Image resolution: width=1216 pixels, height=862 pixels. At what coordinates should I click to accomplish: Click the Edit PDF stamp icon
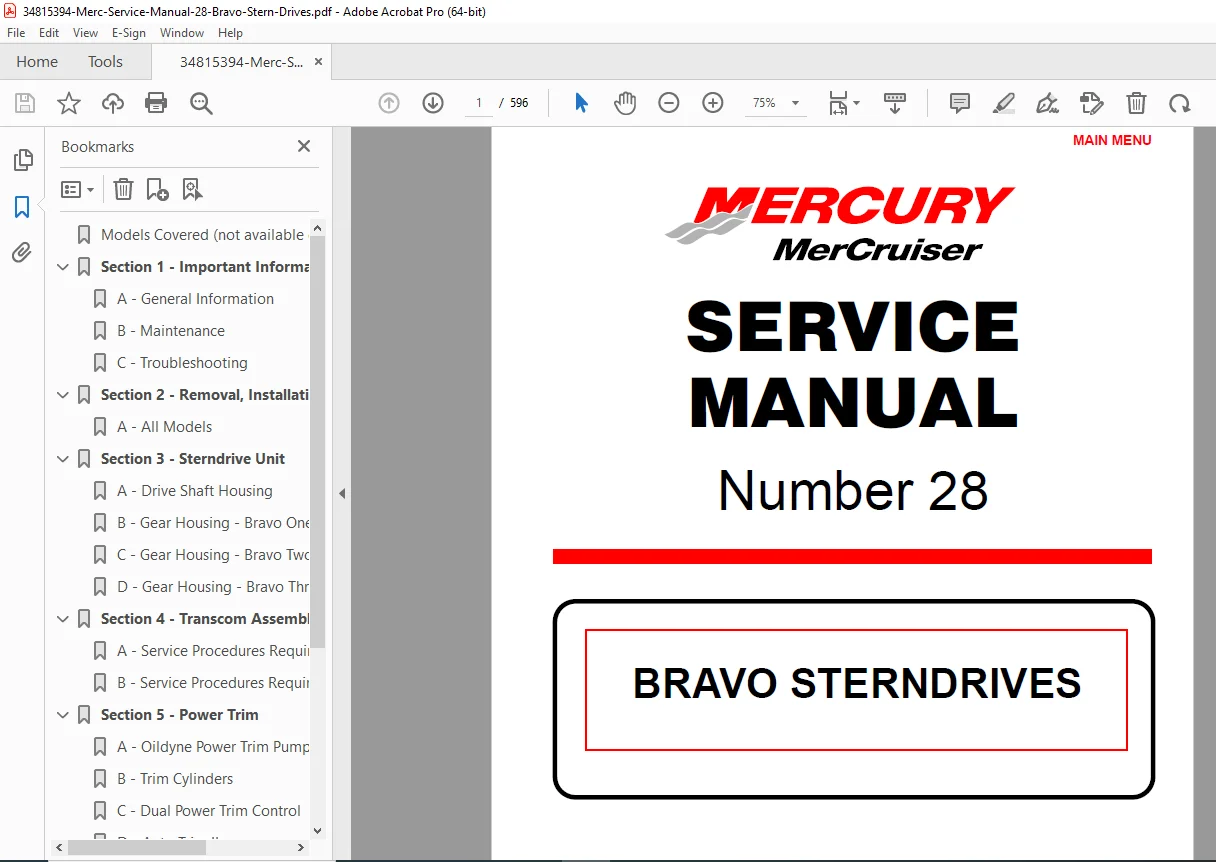click(1091, 103)
